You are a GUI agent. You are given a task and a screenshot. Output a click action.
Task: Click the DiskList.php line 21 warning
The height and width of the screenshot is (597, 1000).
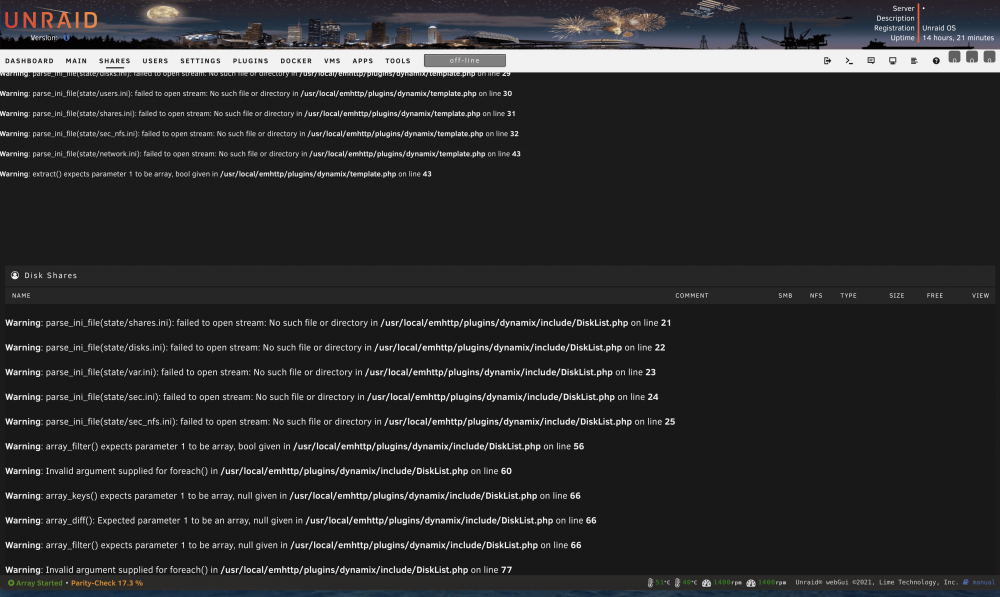[x=338, y=323]
